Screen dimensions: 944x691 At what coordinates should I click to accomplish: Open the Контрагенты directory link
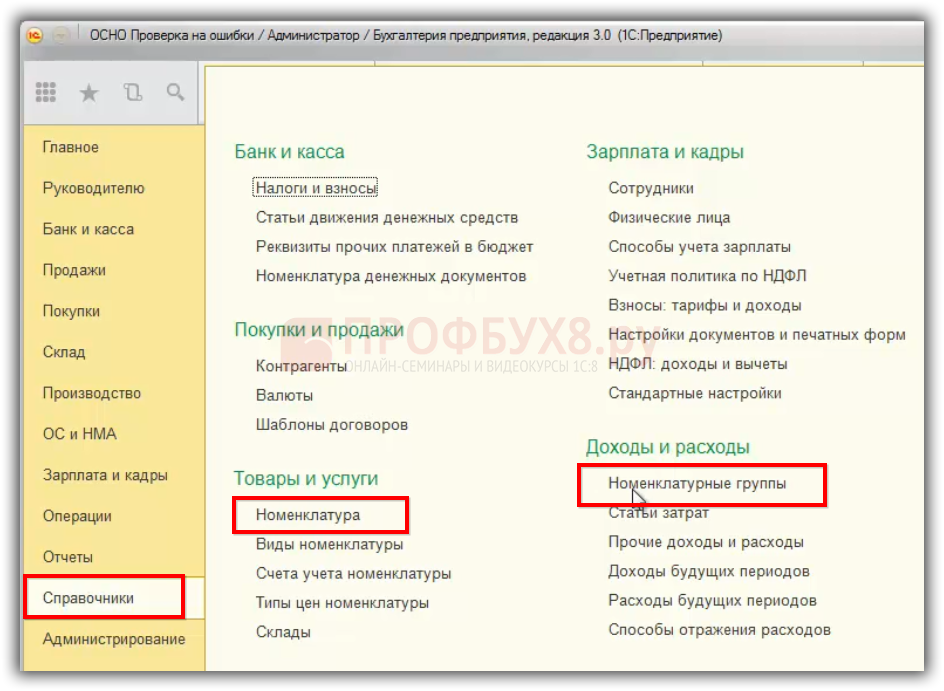301,366
